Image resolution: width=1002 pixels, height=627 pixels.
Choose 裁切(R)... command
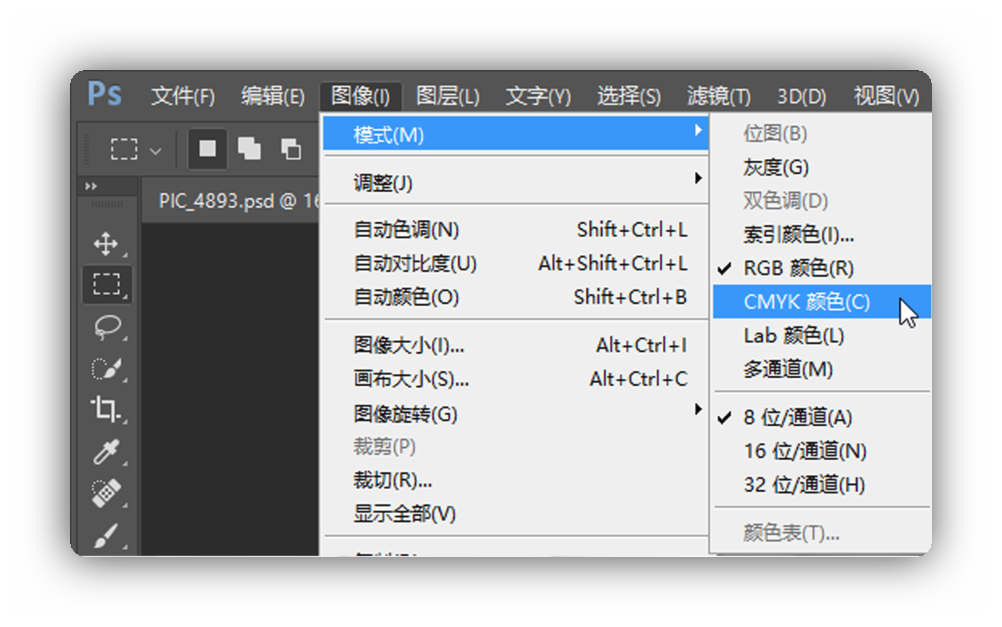coord(516,480)
